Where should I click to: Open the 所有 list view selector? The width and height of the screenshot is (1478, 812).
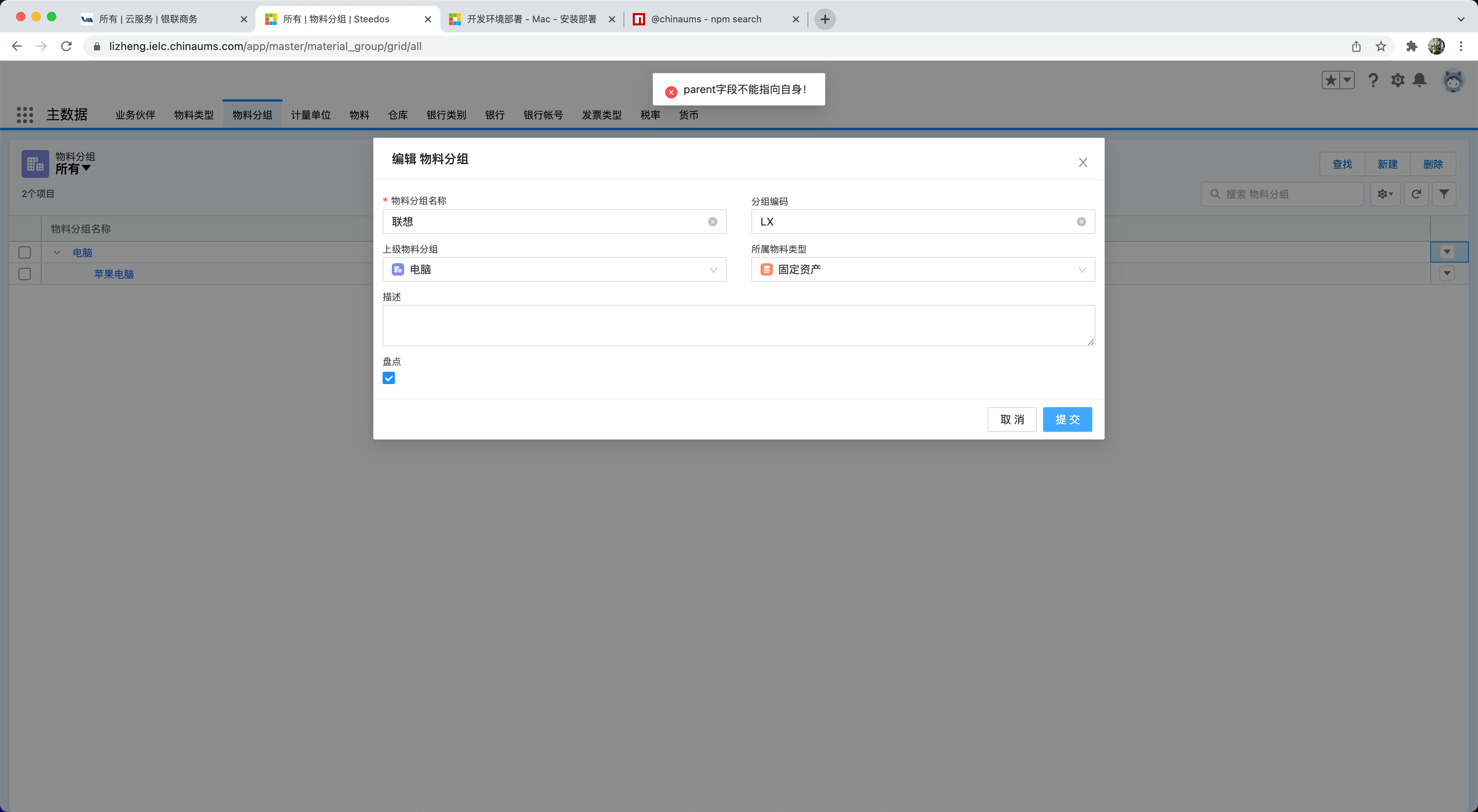tap(73, 169)
